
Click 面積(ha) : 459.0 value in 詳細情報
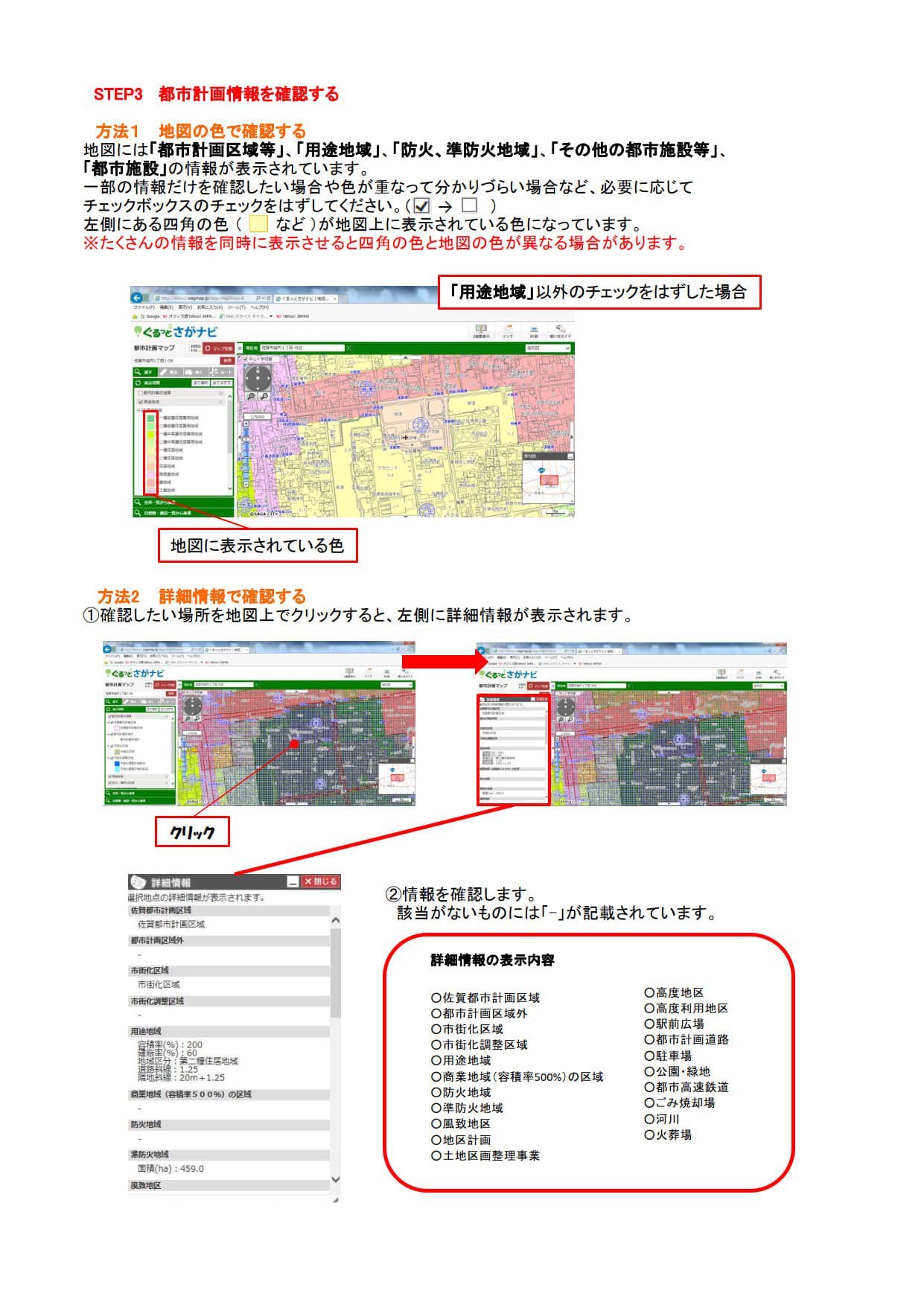coord(171,1169)
